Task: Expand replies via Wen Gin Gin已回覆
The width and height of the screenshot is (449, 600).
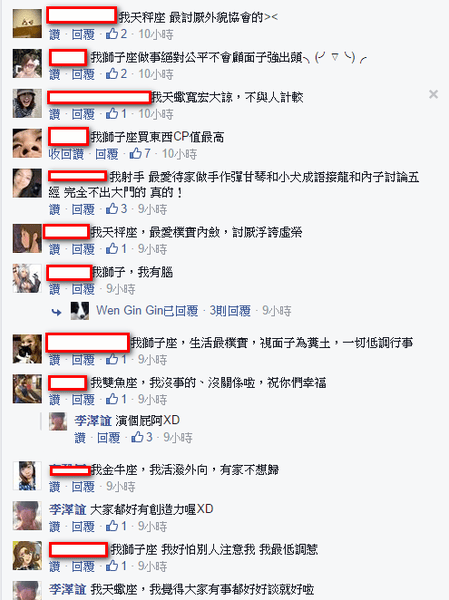Action: click(x=147, y=310)
